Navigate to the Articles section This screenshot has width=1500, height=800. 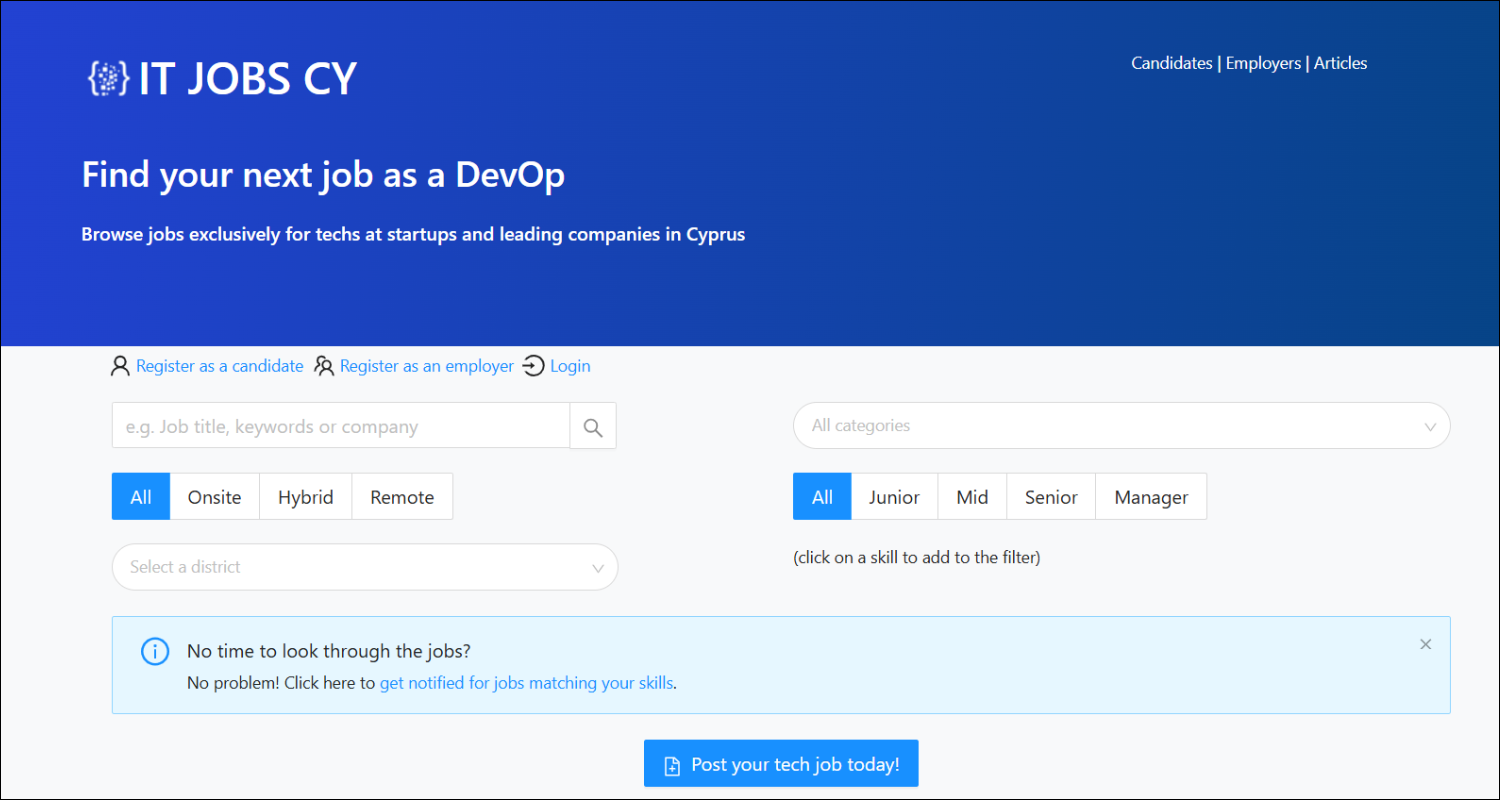point(1340,63)
